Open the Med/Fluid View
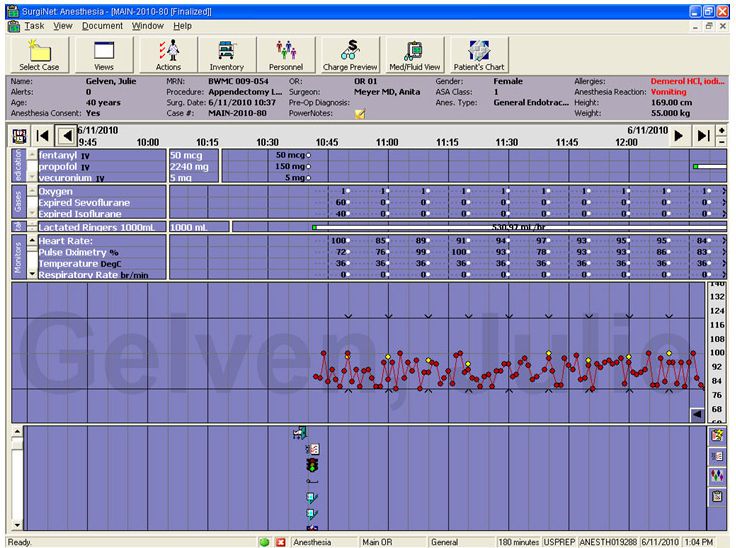736x548 pixels. pyautogui.click(x=414, y=55)
